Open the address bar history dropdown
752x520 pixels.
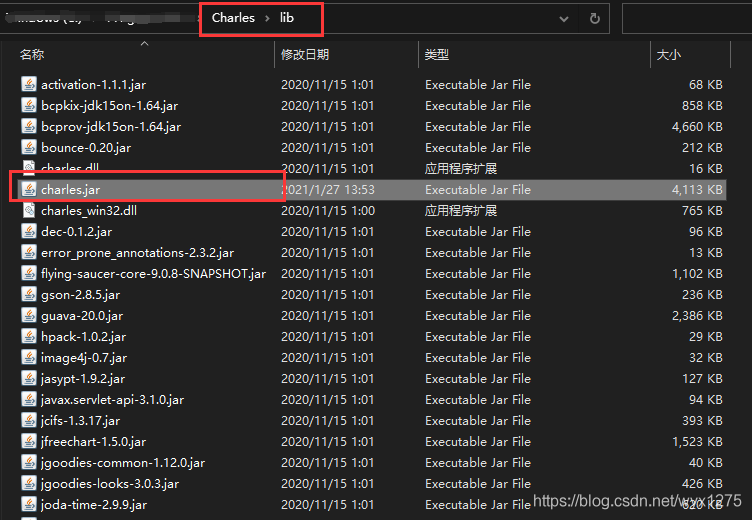coord(564,19)
